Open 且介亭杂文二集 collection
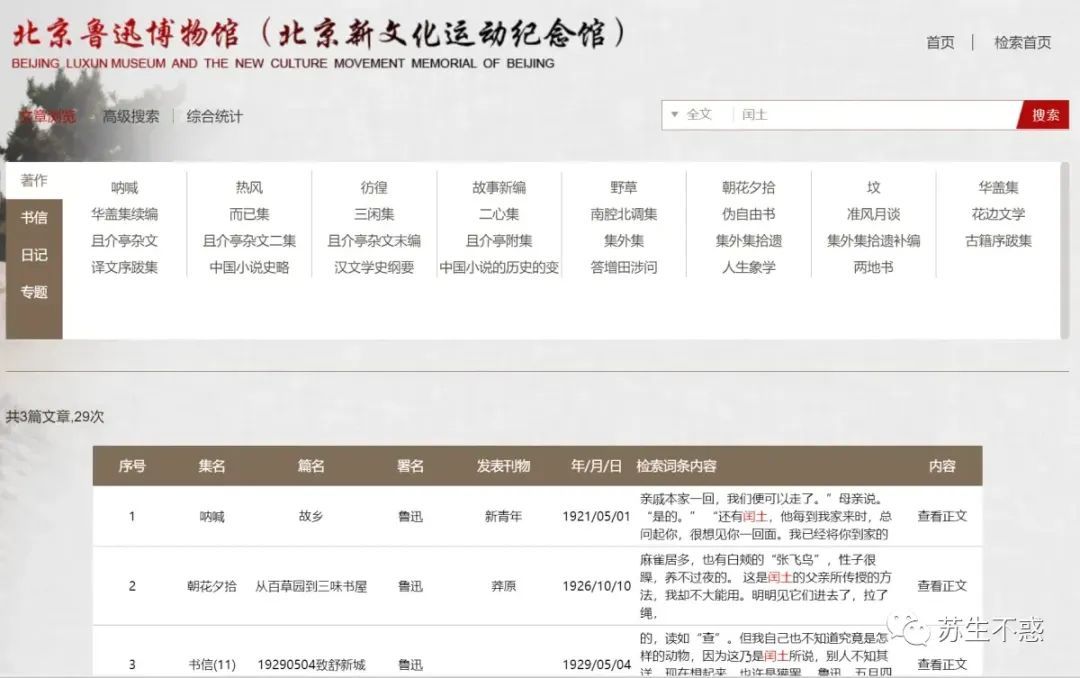Screen dimensions: 1080x678 coord(249,241)
